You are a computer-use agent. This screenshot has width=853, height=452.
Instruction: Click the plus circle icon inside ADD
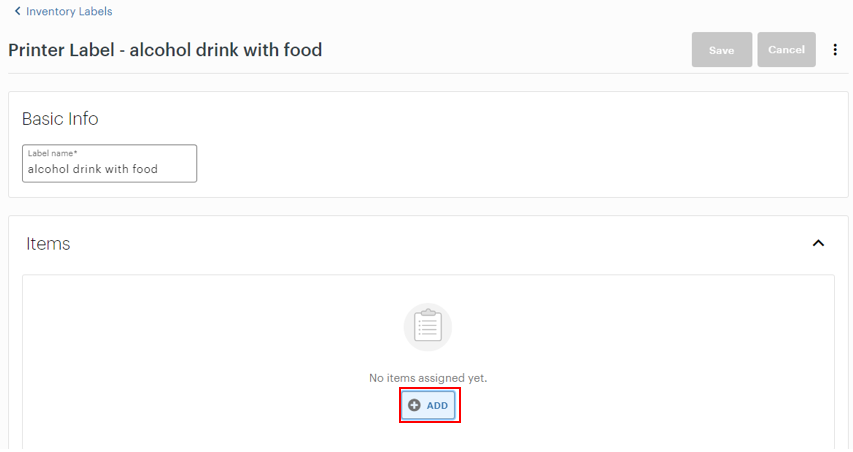[x=414, y=405]
